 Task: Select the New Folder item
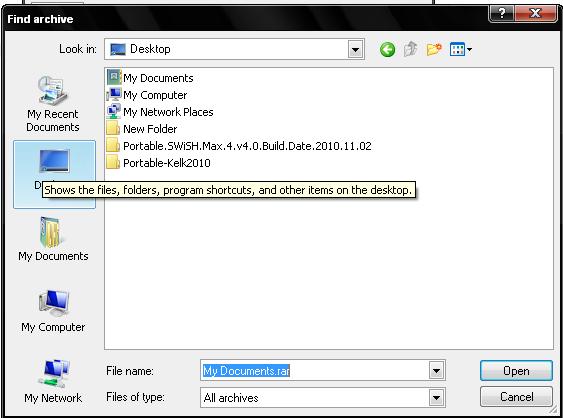pos(142,129)
